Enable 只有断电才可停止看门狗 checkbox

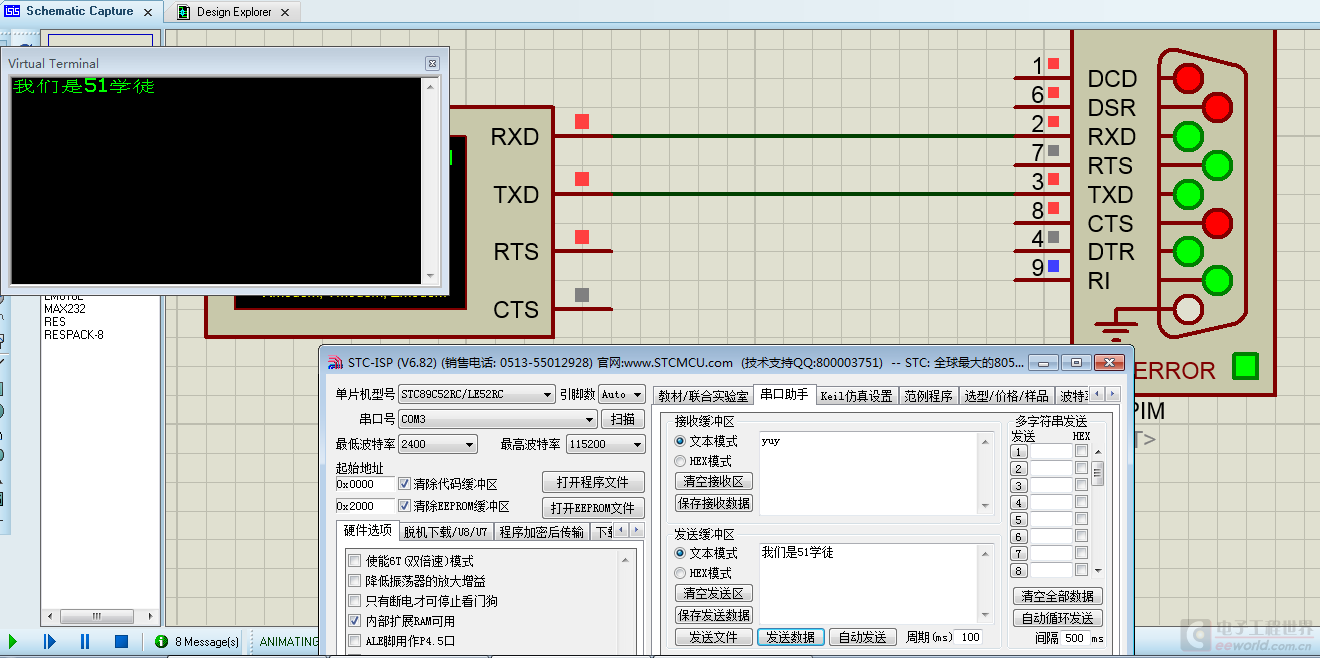click(x=354, y=601)
